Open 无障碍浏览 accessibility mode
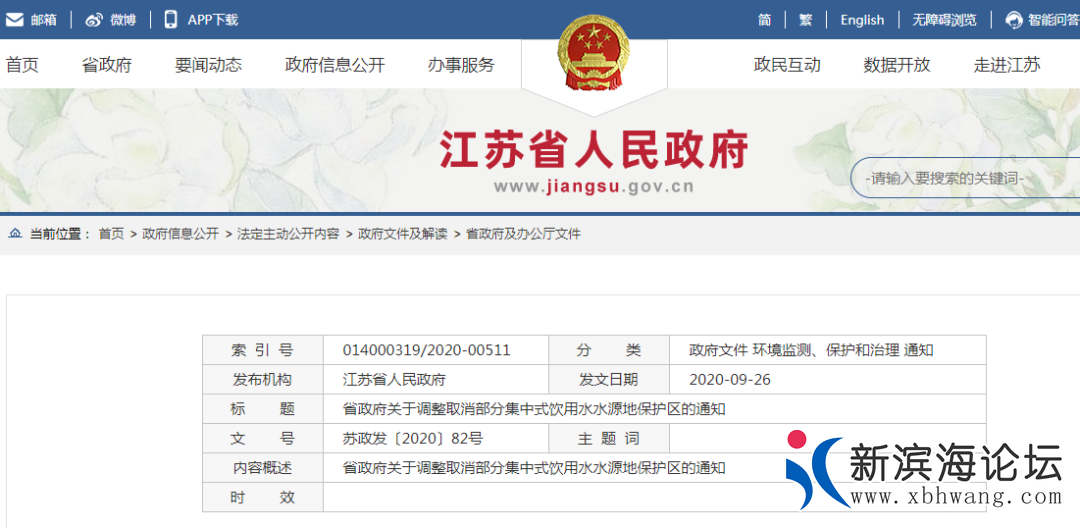 [944, 20]
